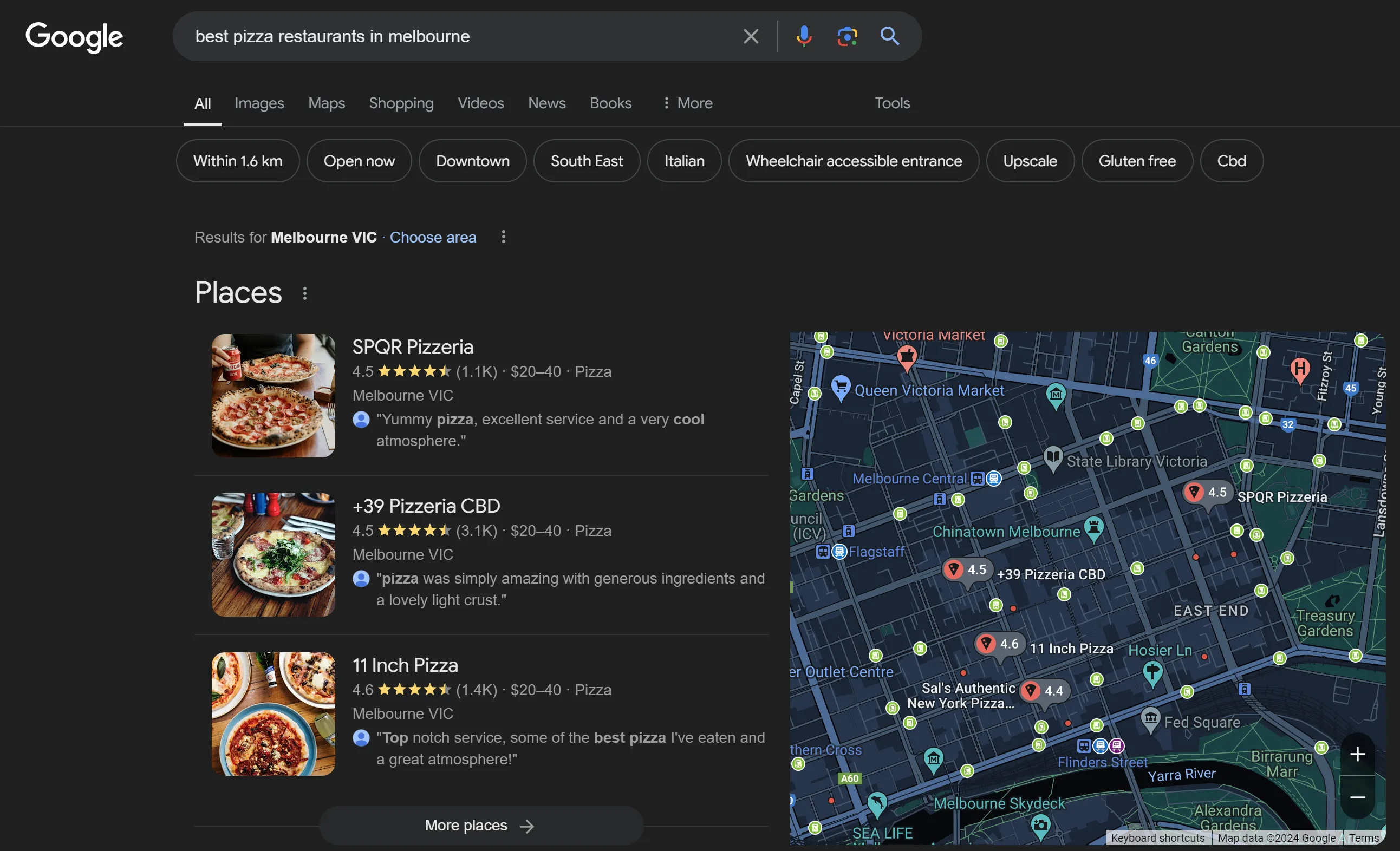Screen dimensions: 1400x851
Task: Open +39 Pizzeria CBD photo thumbnail
Action: click(274, 554)
